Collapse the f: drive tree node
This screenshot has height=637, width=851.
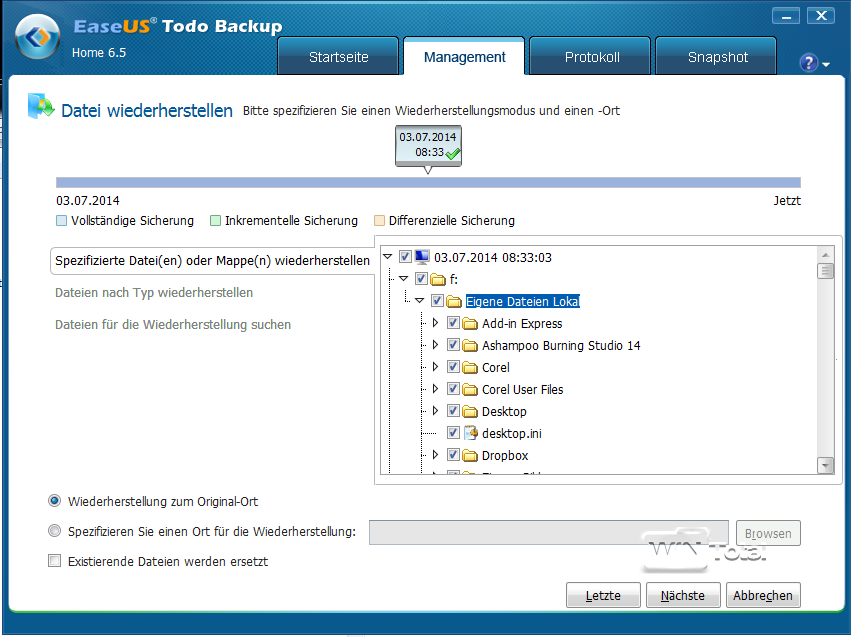point(403,279)
